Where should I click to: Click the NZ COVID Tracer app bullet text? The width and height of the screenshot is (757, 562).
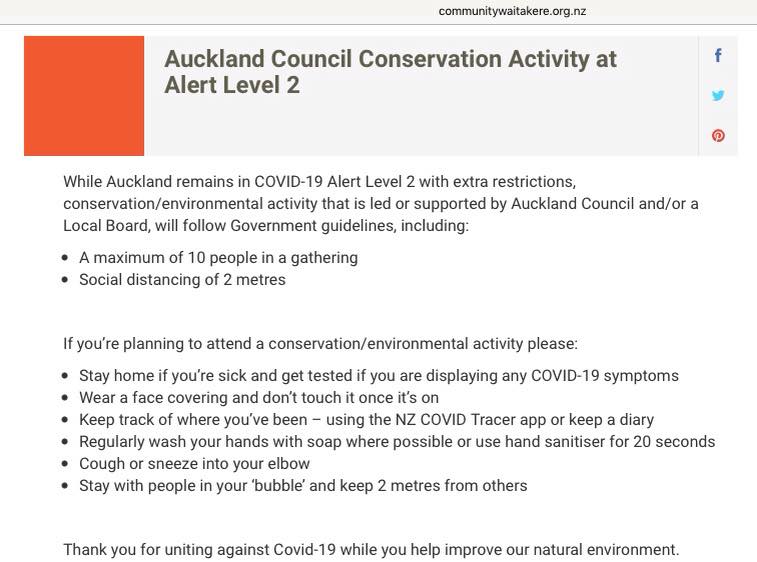pyautogui.click(x=366, y=420)
